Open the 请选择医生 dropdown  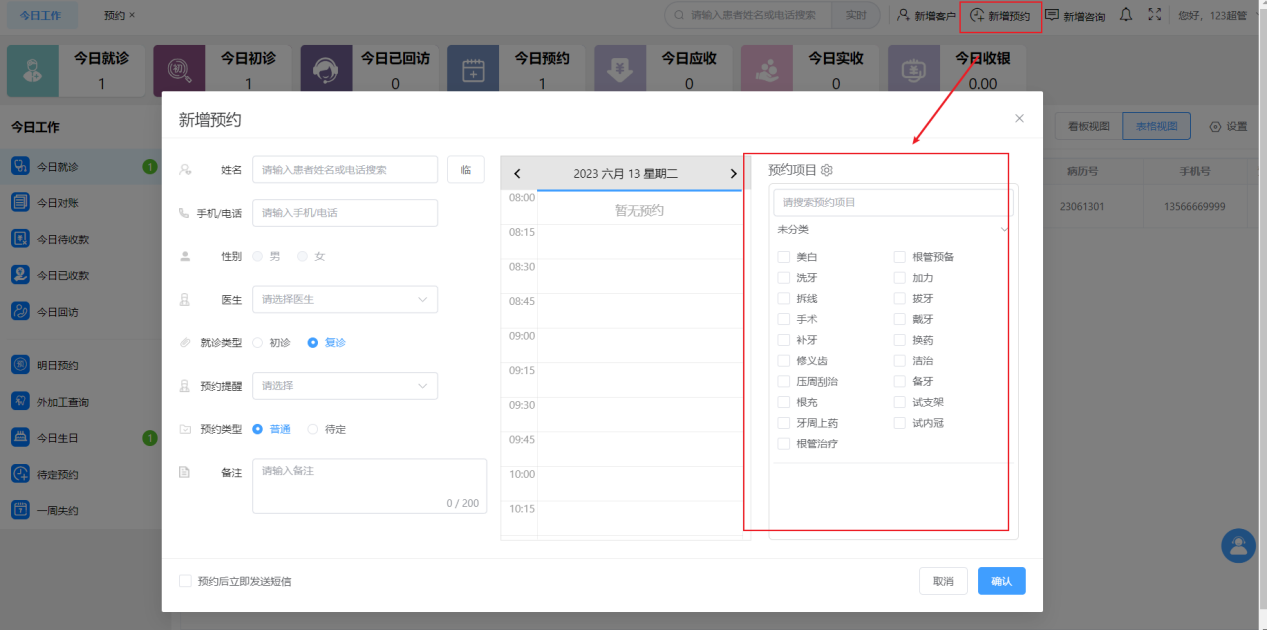click(x=345, y=299)
